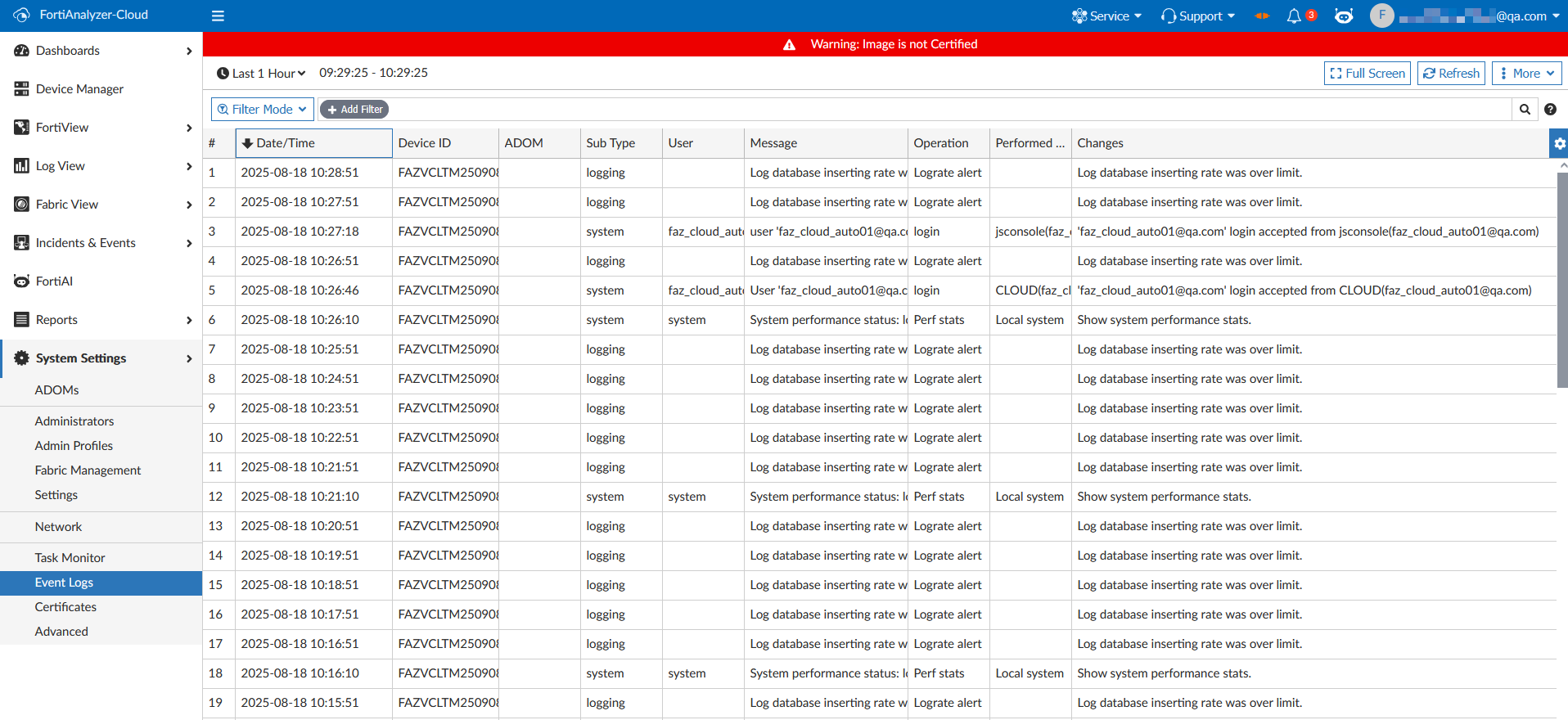This screenshot has height=720, width=1568.
Task: Click the orange arrows icon in header
Action: tap(1262, 16)
